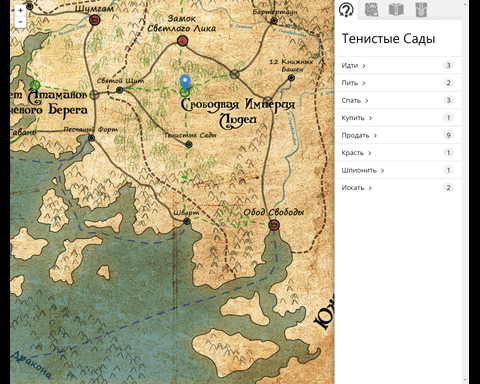This screenshot has height=384, width=480.
Task: Click the Песчаный Форт map label
Action: 91,130
